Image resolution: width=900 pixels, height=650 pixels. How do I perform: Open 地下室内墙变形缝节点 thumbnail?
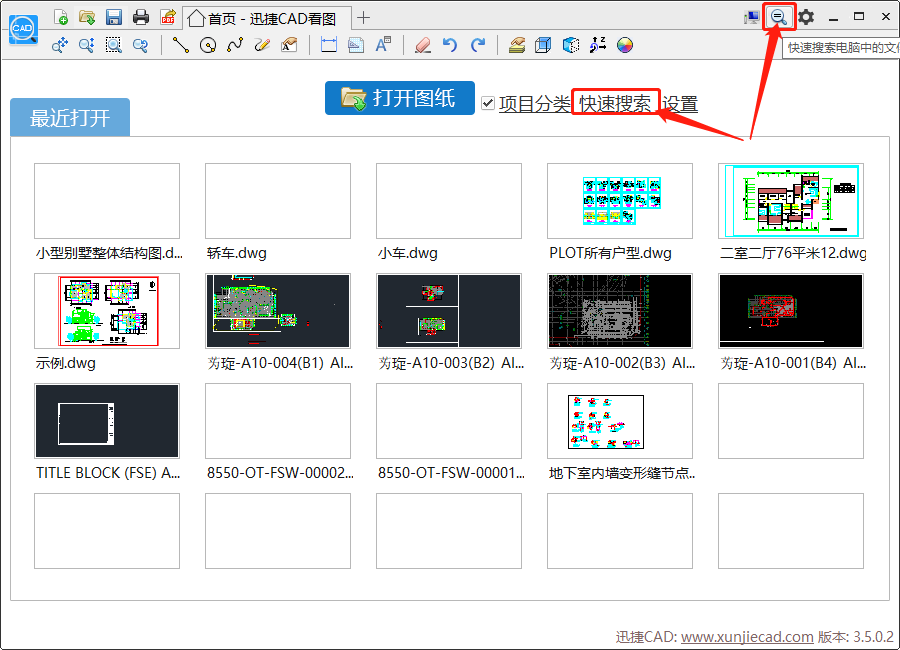click(x=620, y=421)
